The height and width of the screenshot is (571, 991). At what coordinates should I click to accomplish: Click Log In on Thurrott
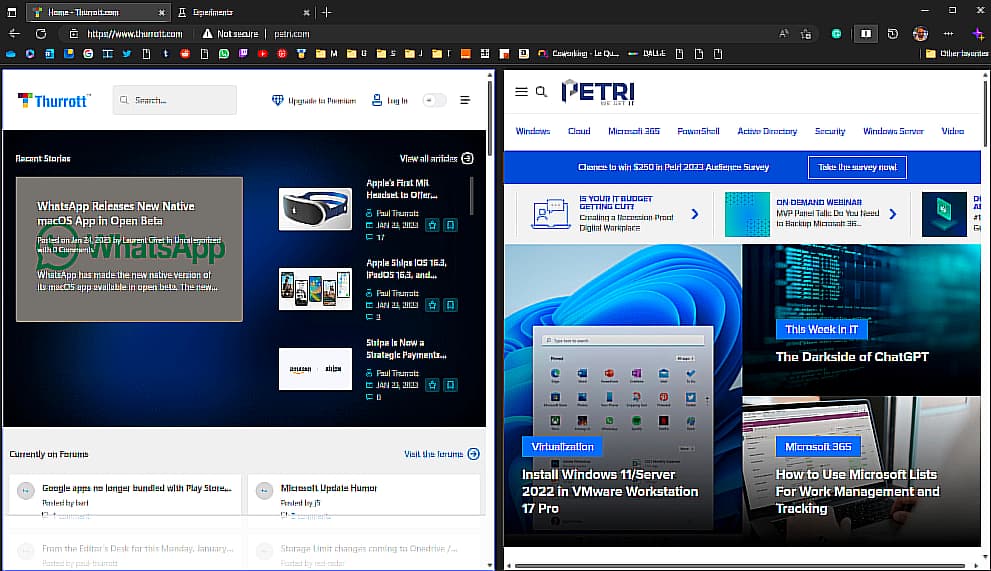[390, 101]
